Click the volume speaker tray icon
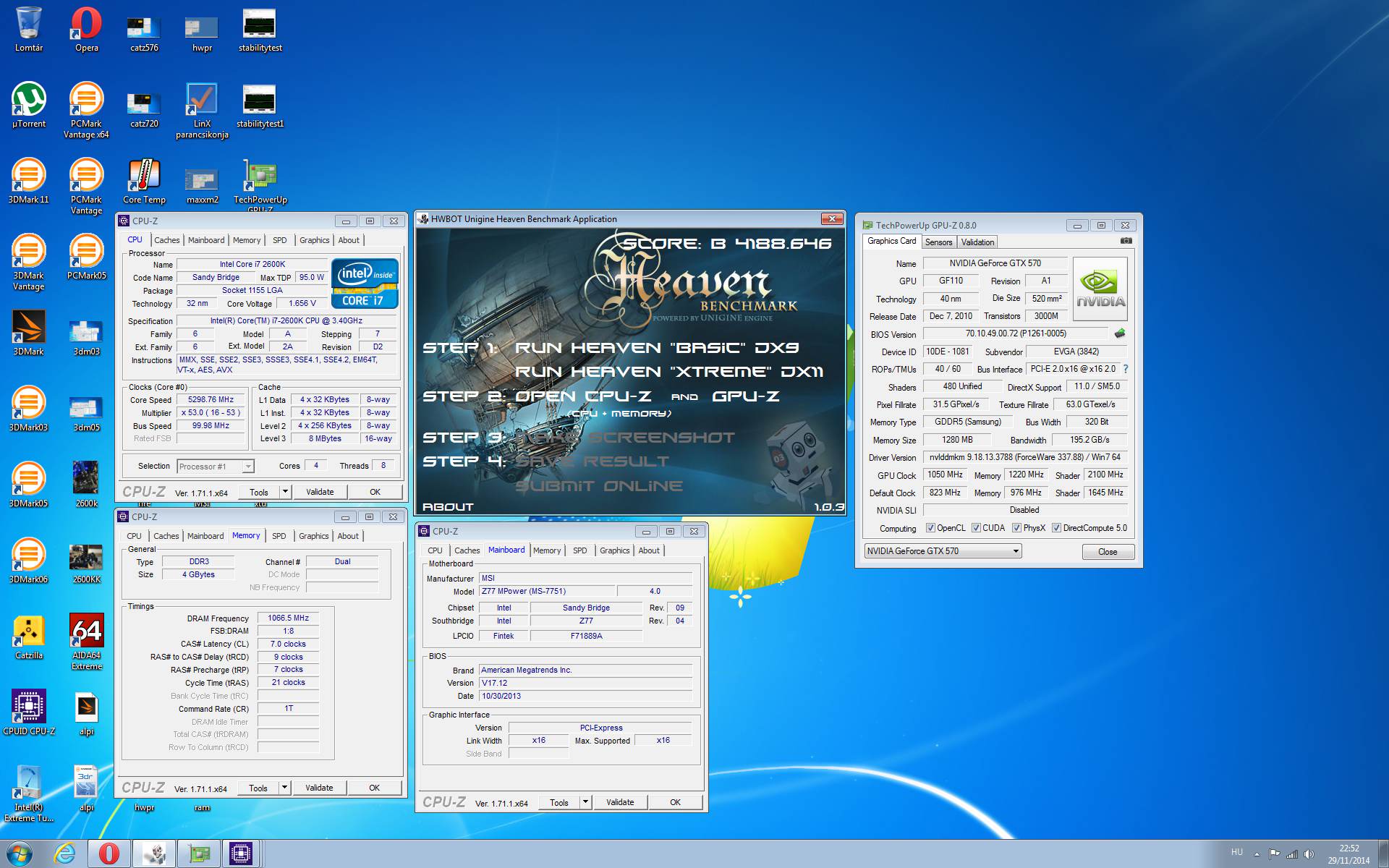This screenshot has width=1389, height=868. click(x=1309, y=854)
